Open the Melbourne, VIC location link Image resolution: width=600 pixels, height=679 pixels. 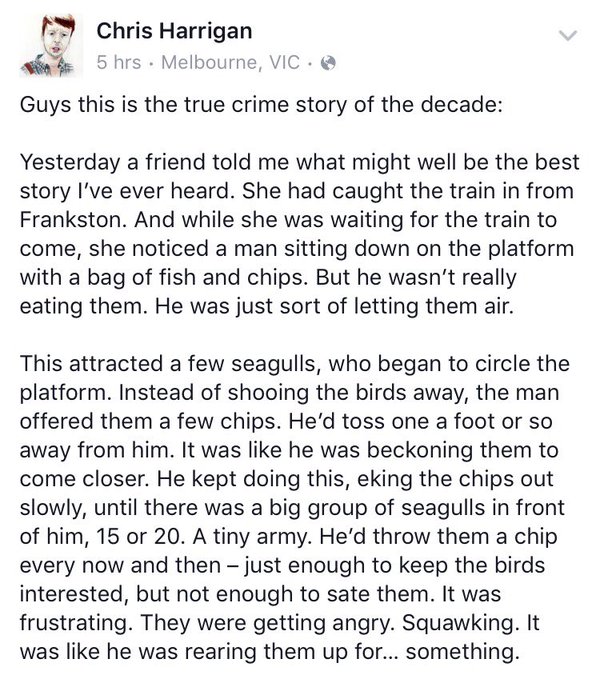point(230,62)
